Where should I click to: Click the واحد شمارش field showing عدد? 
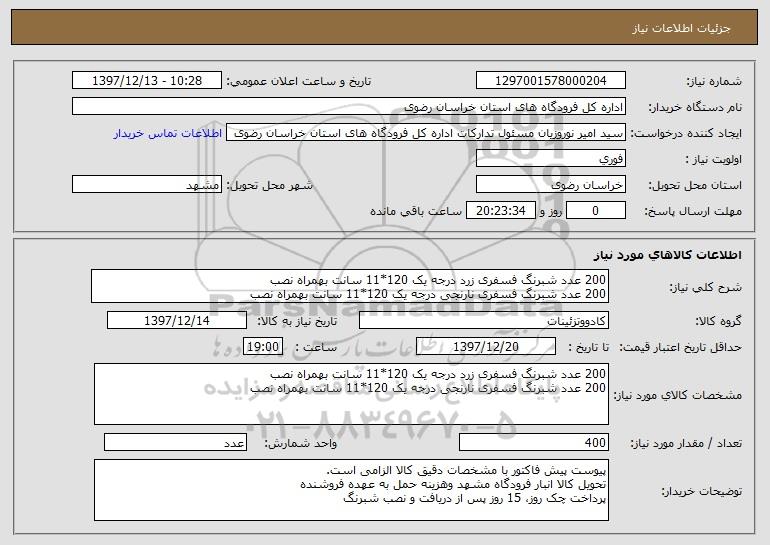point(175,442)
